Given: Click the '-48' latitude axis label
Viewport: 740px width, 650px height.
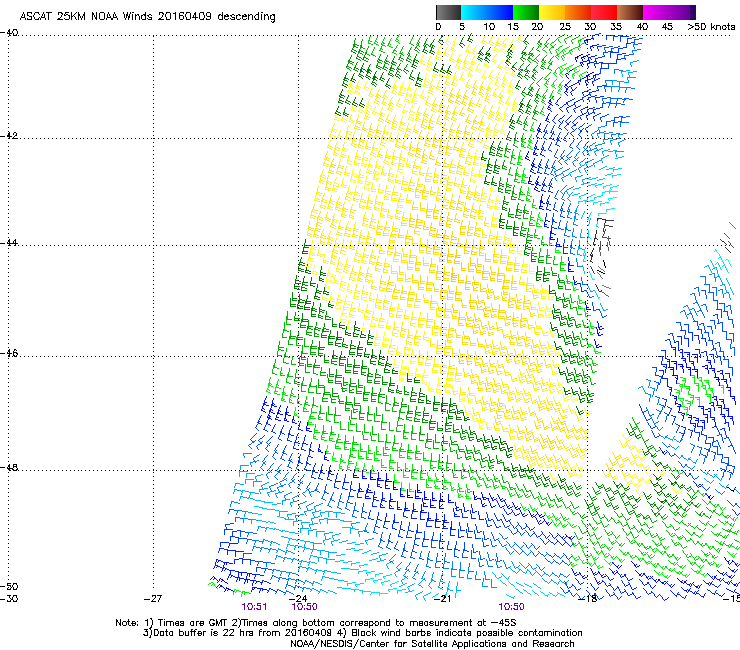Looking at the screenshot, I should (9, 467).
